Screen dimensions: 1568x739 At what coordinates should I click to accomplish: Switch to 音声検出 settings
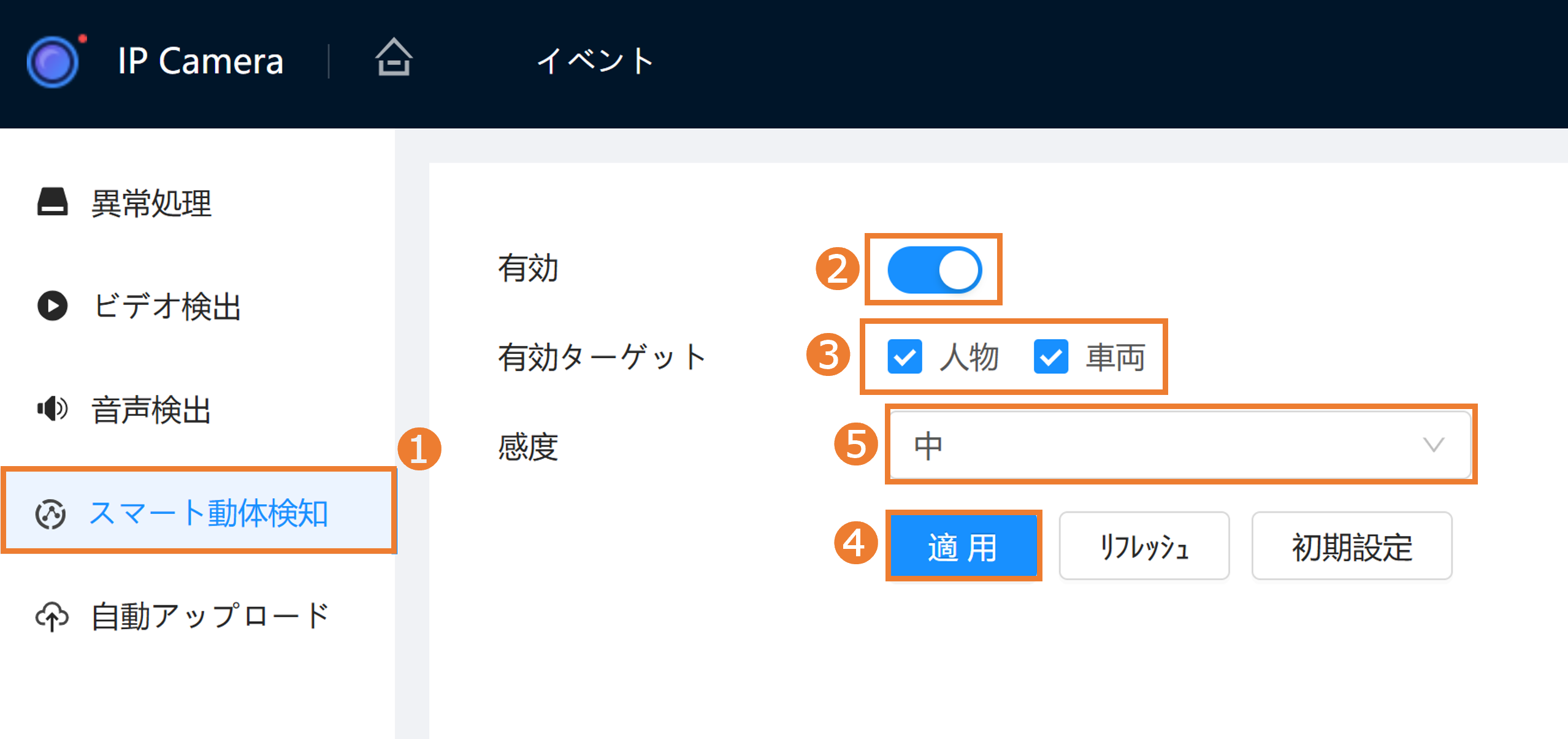[151, 409]
